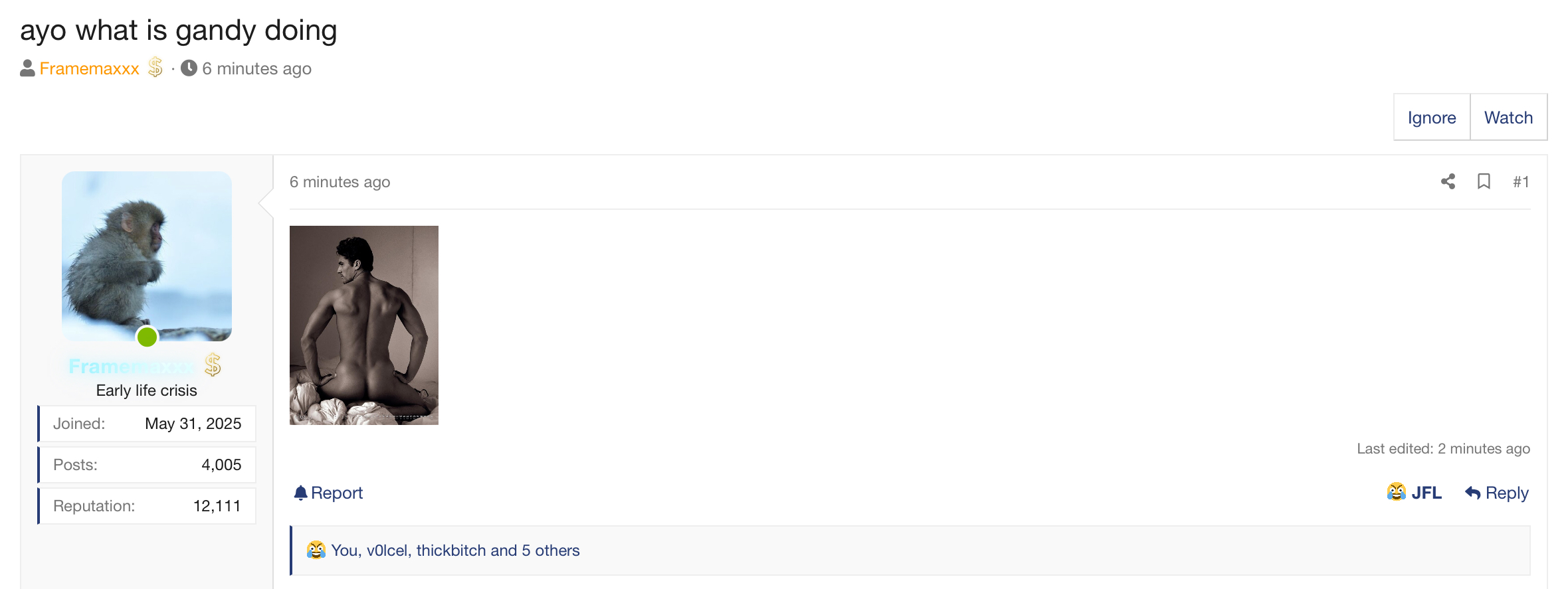Click the JFL reaction emoji icon
Image resolution: width=1568 pixels, height=589 pixels.
coord(1396,492)
